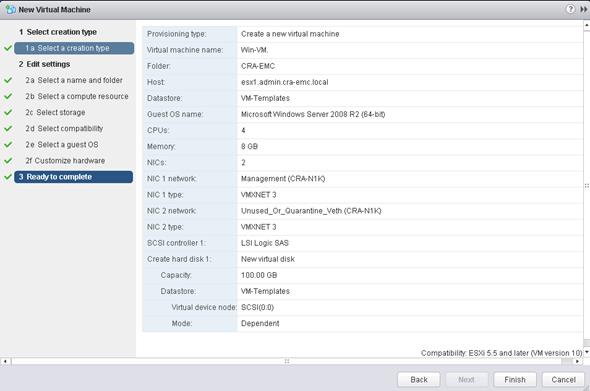Viewport: 590px width, 391px height.
Task: Click vertical scrollbar down arrow
Action: click(x=587, y=352)
